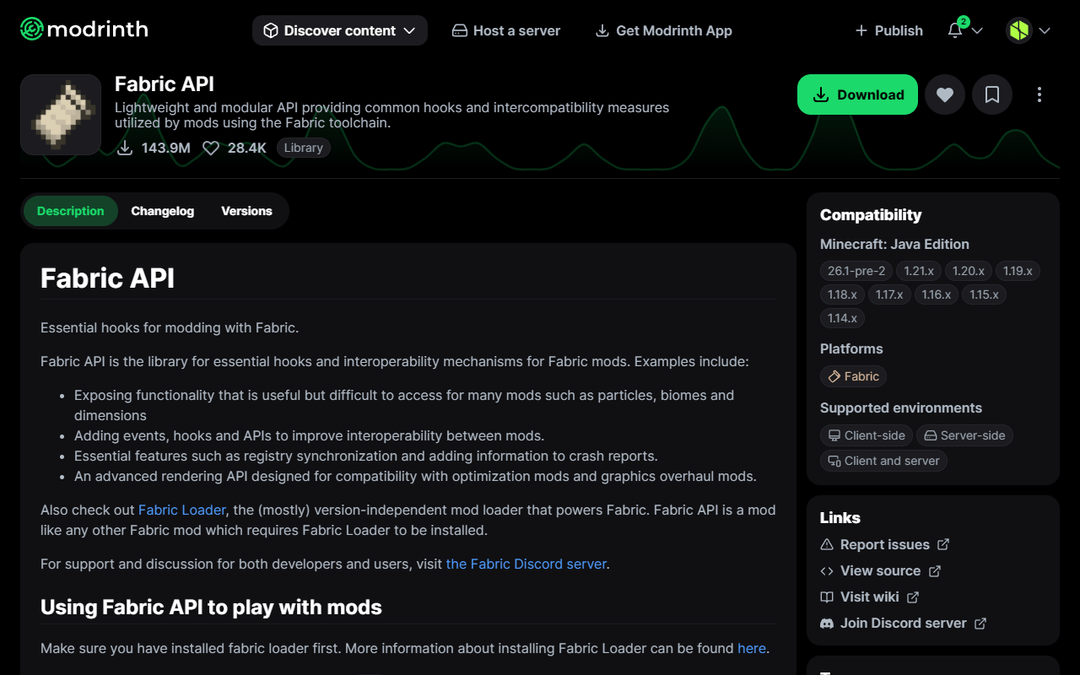Open the Fabric Loader link
The image size is (1080, 675).
[182, 510]
